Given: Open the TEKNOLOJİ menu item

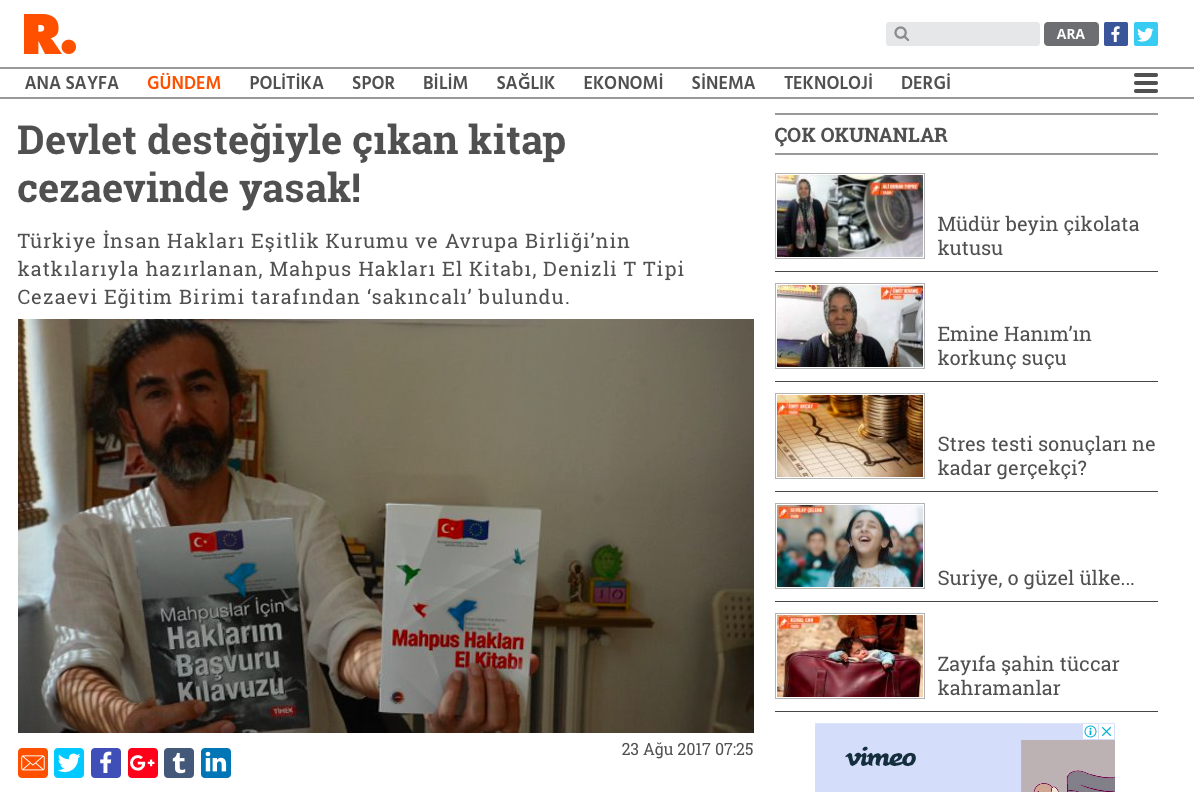Looking at the screenshot, I should coord(828,83).
